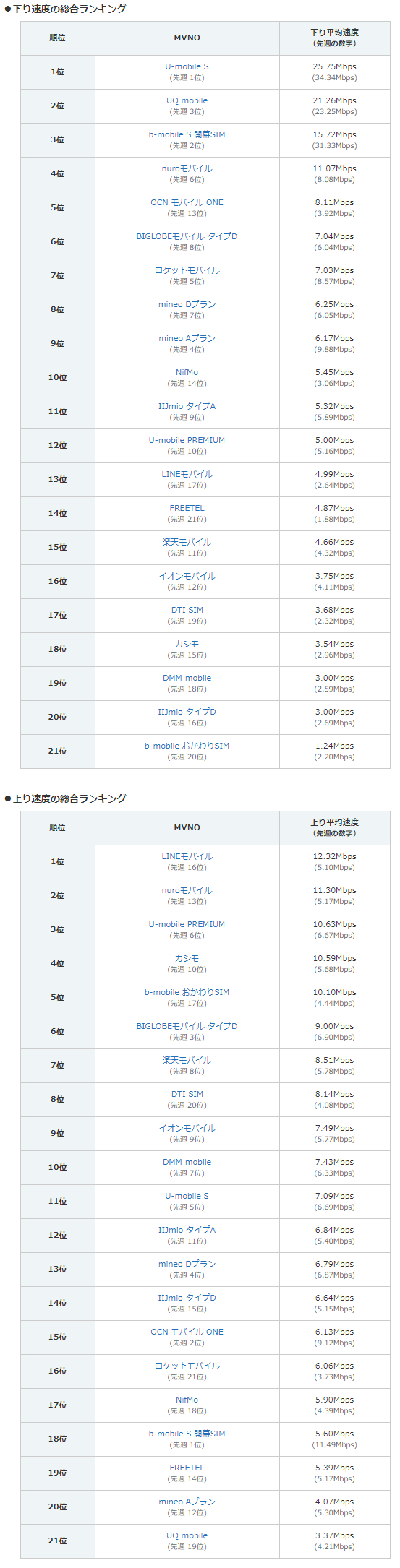Click the LINEモバイル link ranked 1st in upload
The image size is (400, 1568).
(187, 856)
